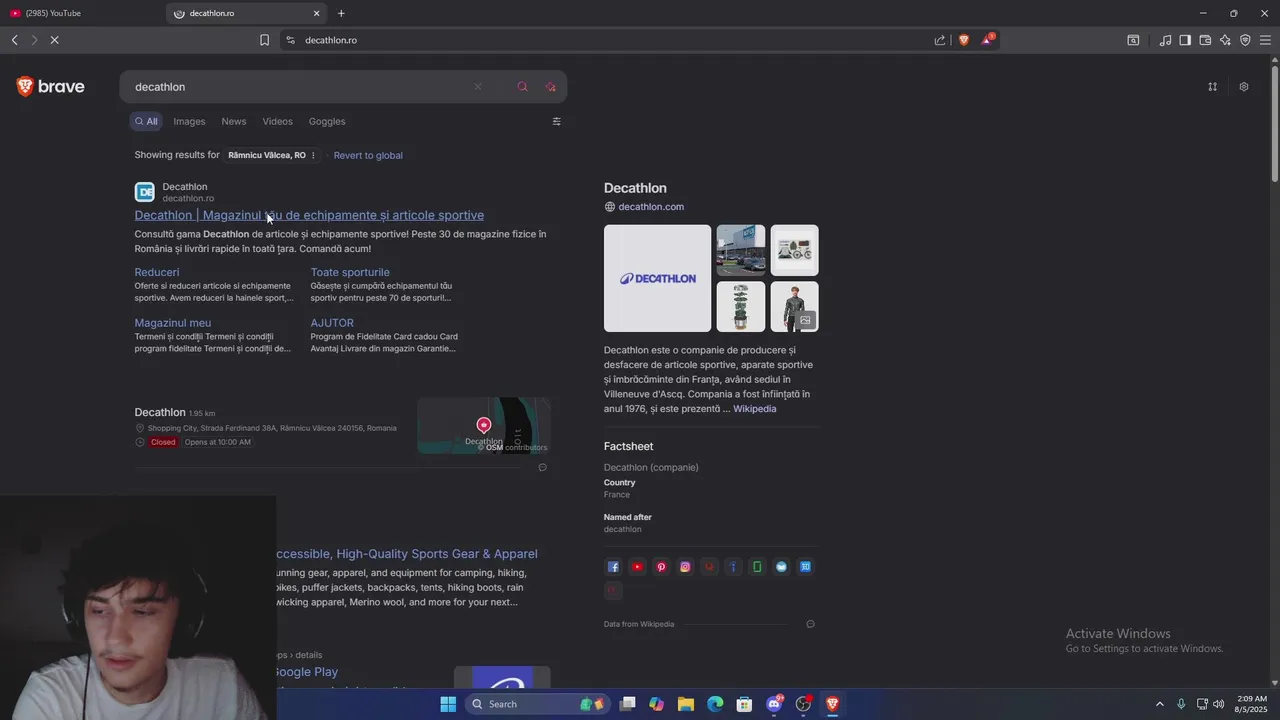The width and height of the screenshot is (1280, 720).
Task: Open the Brave Shields lion icon in address bar
Action: (x=964, y=40)
